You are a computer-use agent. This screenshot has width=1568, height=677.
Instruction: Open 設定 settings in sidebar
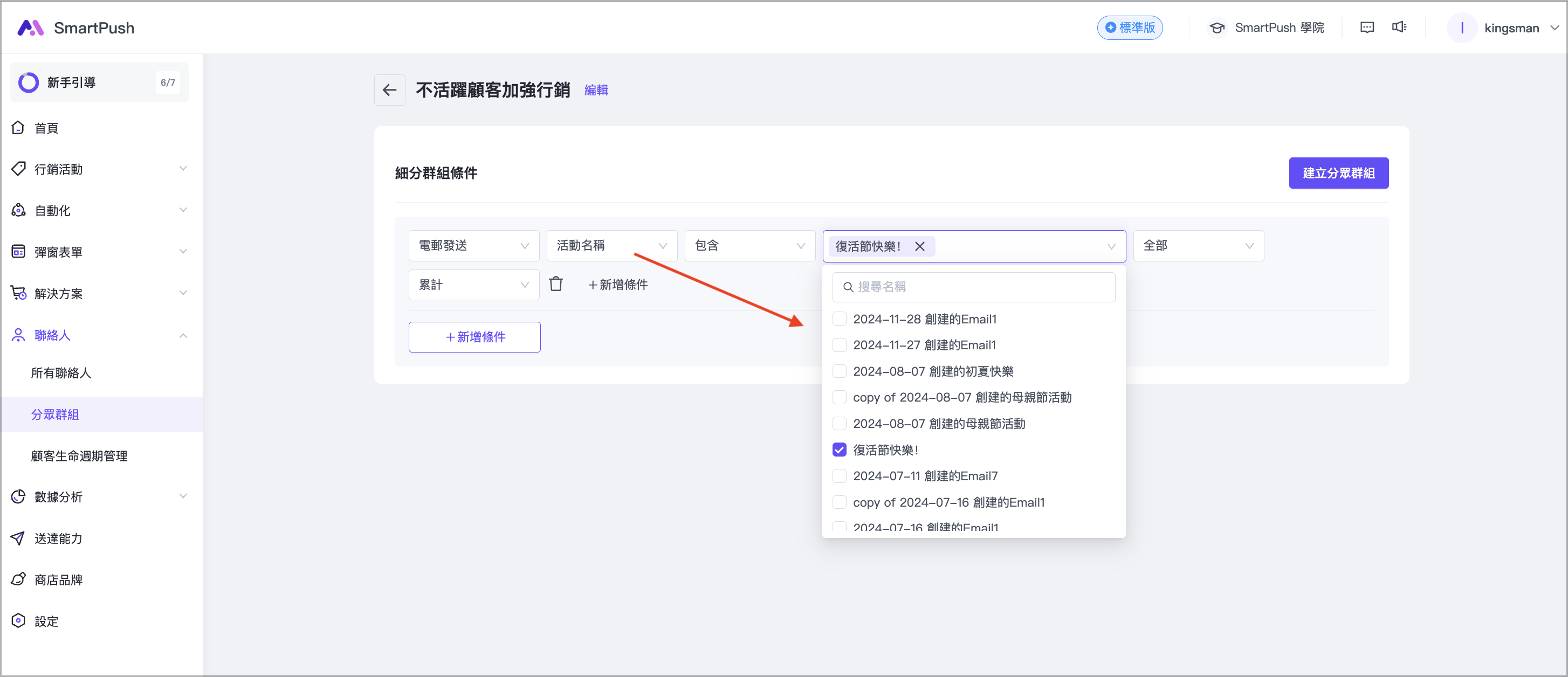46,621
